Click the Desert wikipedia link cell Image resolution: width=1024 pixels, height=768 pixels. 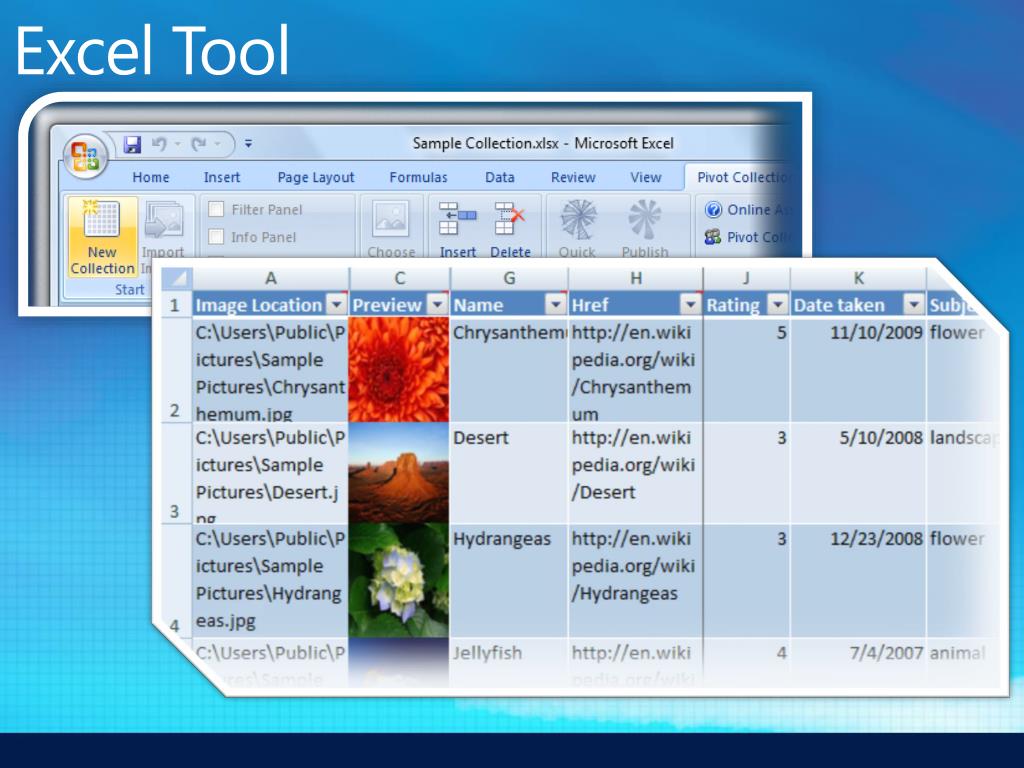635,473
